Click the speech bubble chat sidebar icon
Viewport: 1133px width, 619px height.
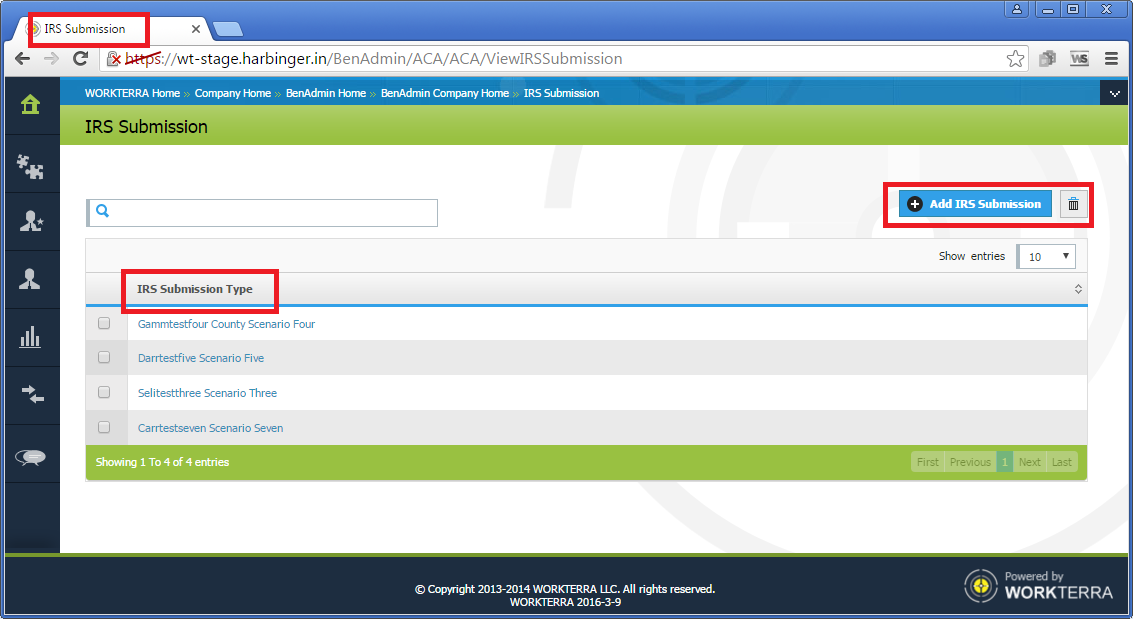[30, 457]
